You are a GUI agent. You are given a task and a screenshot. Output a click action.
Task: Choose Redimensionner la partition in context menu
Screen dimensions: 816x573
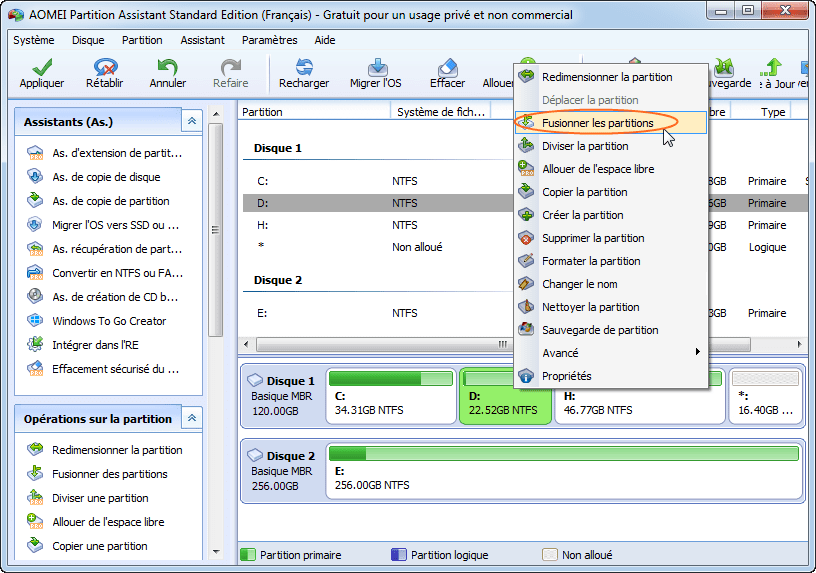pyautogui.click(x=611, y=77)
